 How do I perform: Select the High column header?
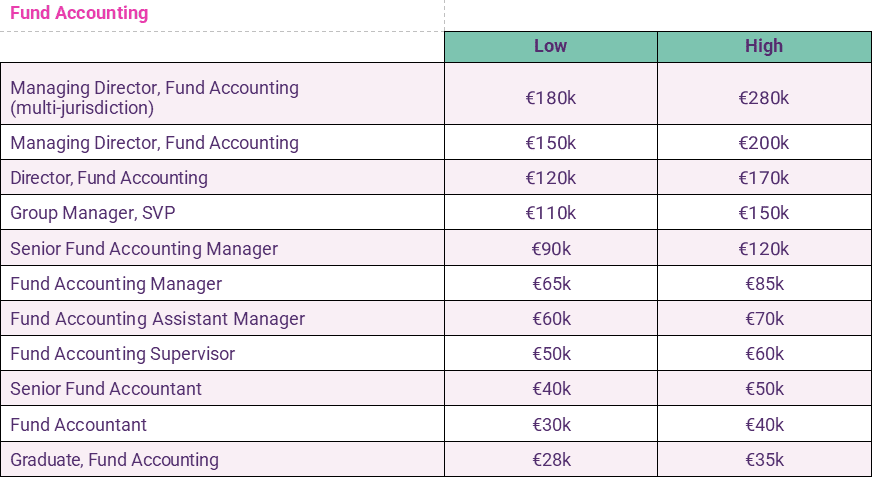pyautogui.click(x=764, y=46)
